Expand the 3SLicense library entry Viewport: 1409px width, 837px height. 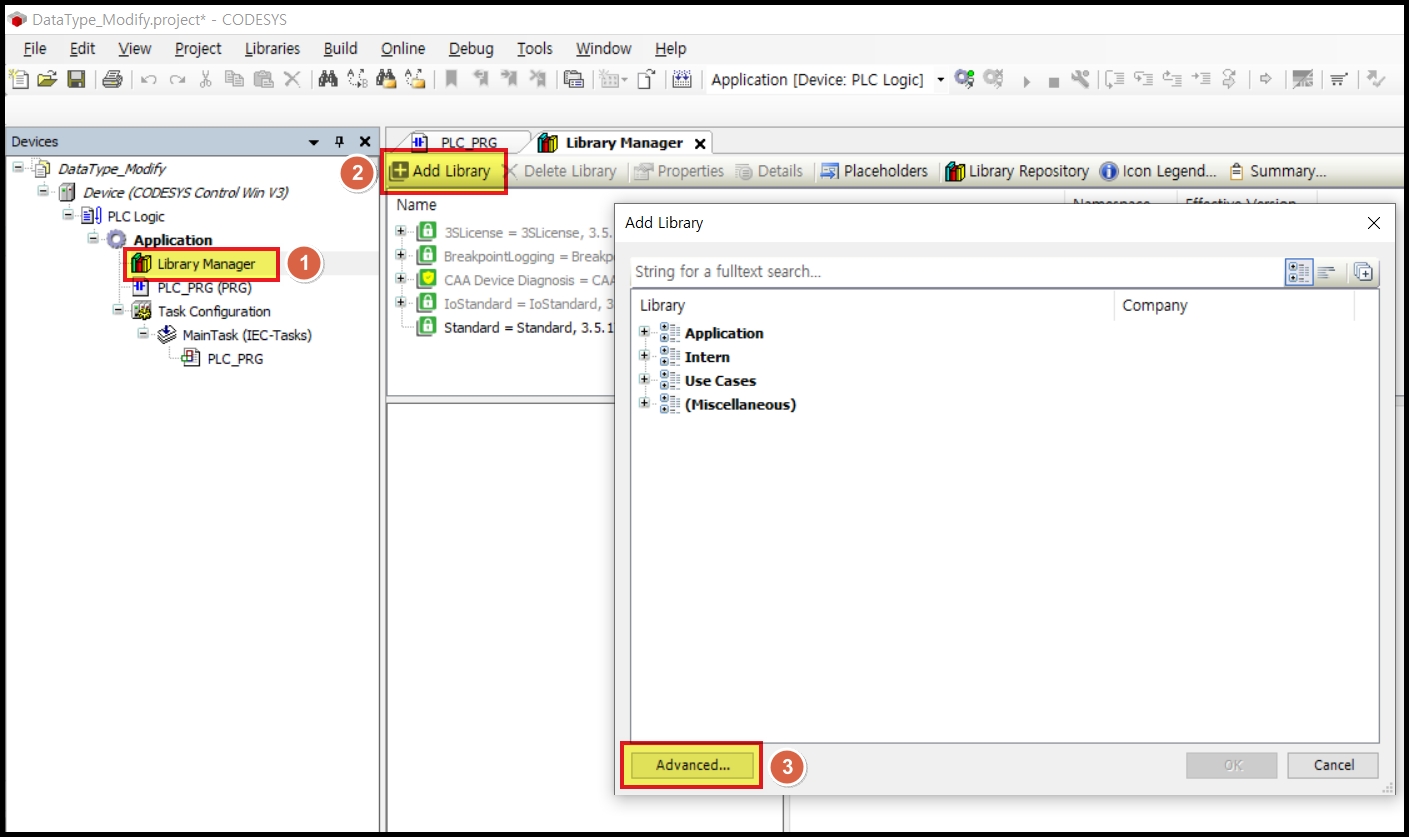(x=401, y=232)
